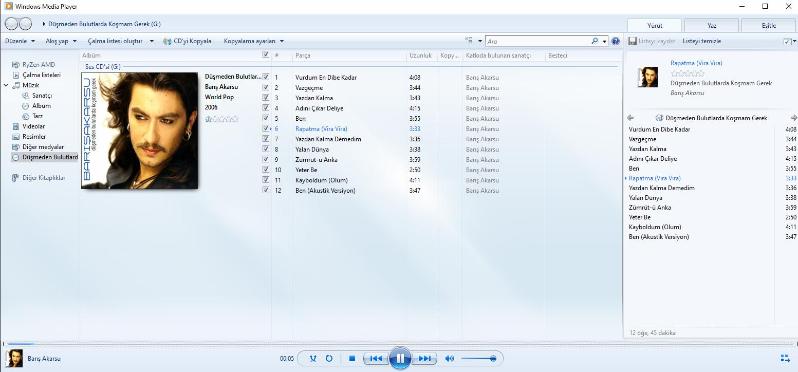Open the Help icon
The image size is (798, 372).
(615, 41)
